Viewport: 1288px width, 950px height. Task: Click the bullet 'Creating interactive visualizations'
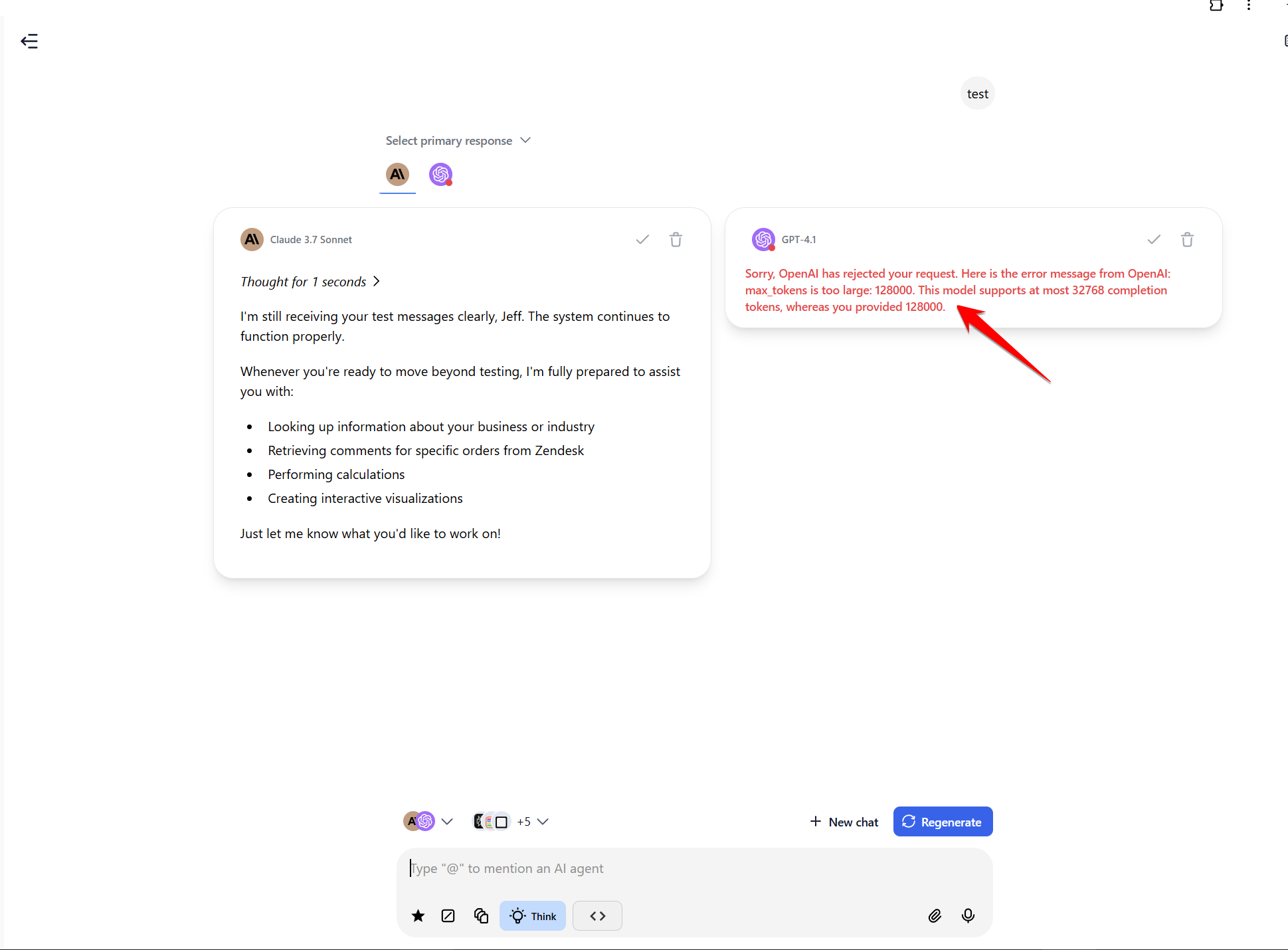point(365,498)
